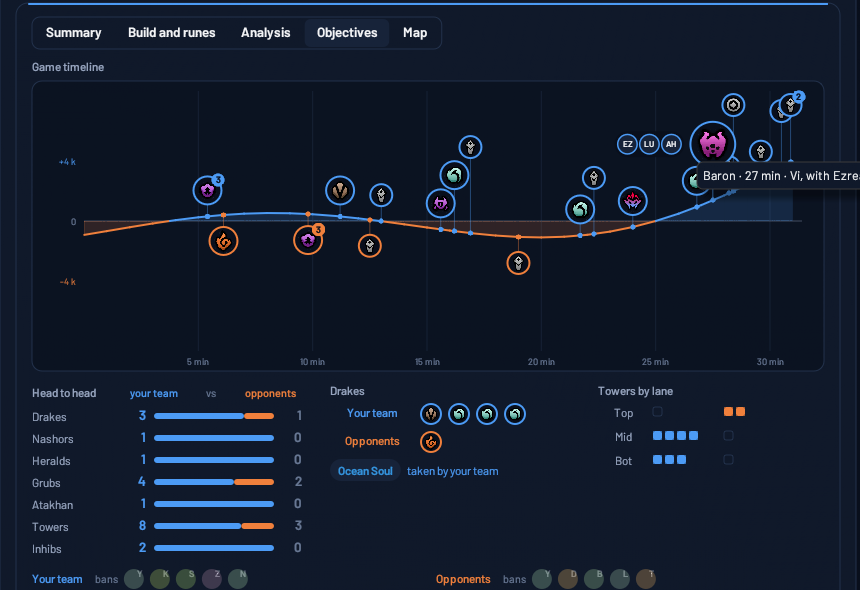
Task: Click the '20 min' timeline axis label
Action: [541, 362]
